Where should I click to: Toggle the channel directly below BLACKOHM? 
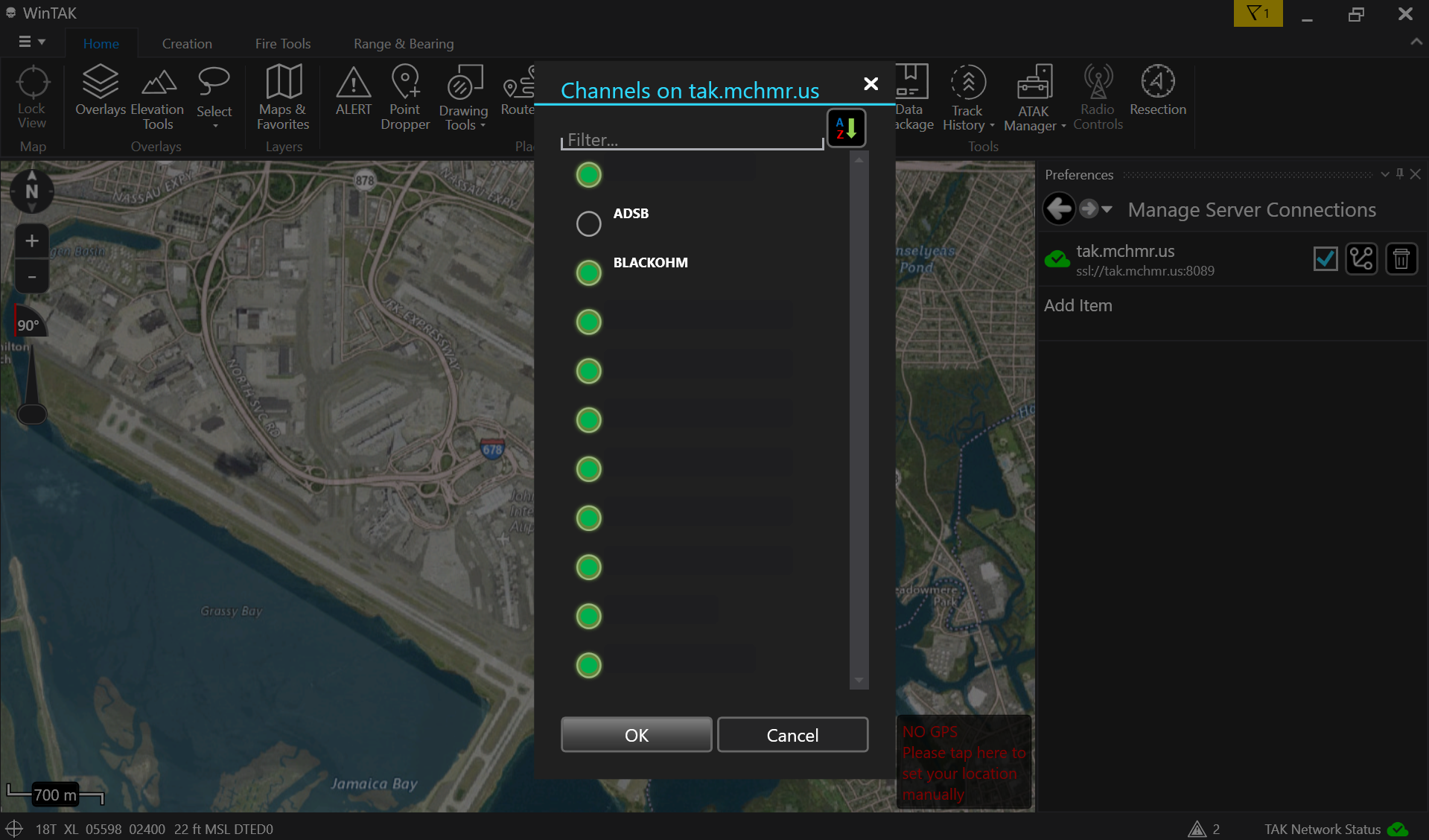pyautogui.click(x=588, y=322)
